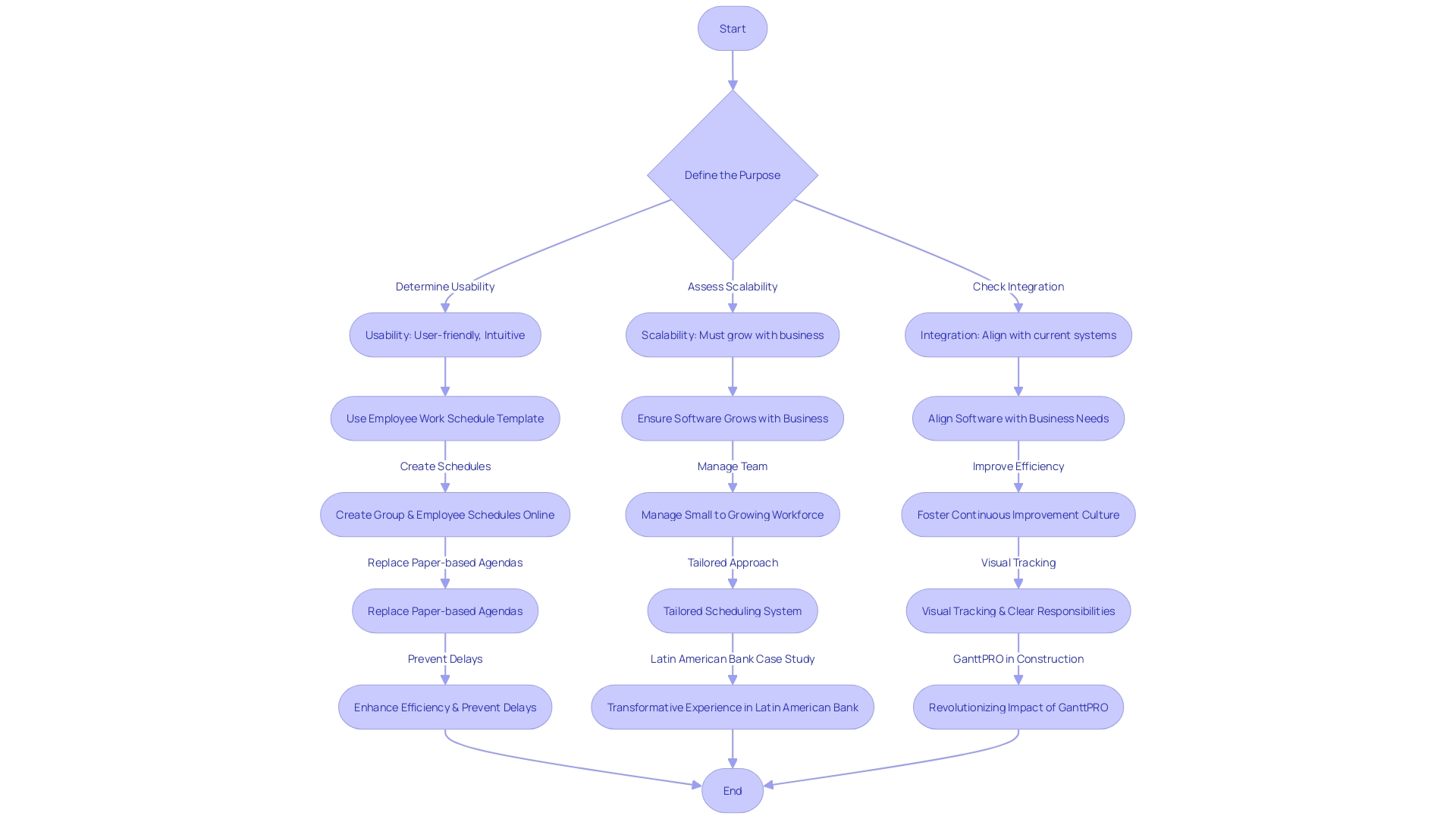Image resolution: width=1456 pixels, height=819 pixels.
Task: Select Revolutionizing Impact of GanttPRO node
Action: pos(1018,707)
